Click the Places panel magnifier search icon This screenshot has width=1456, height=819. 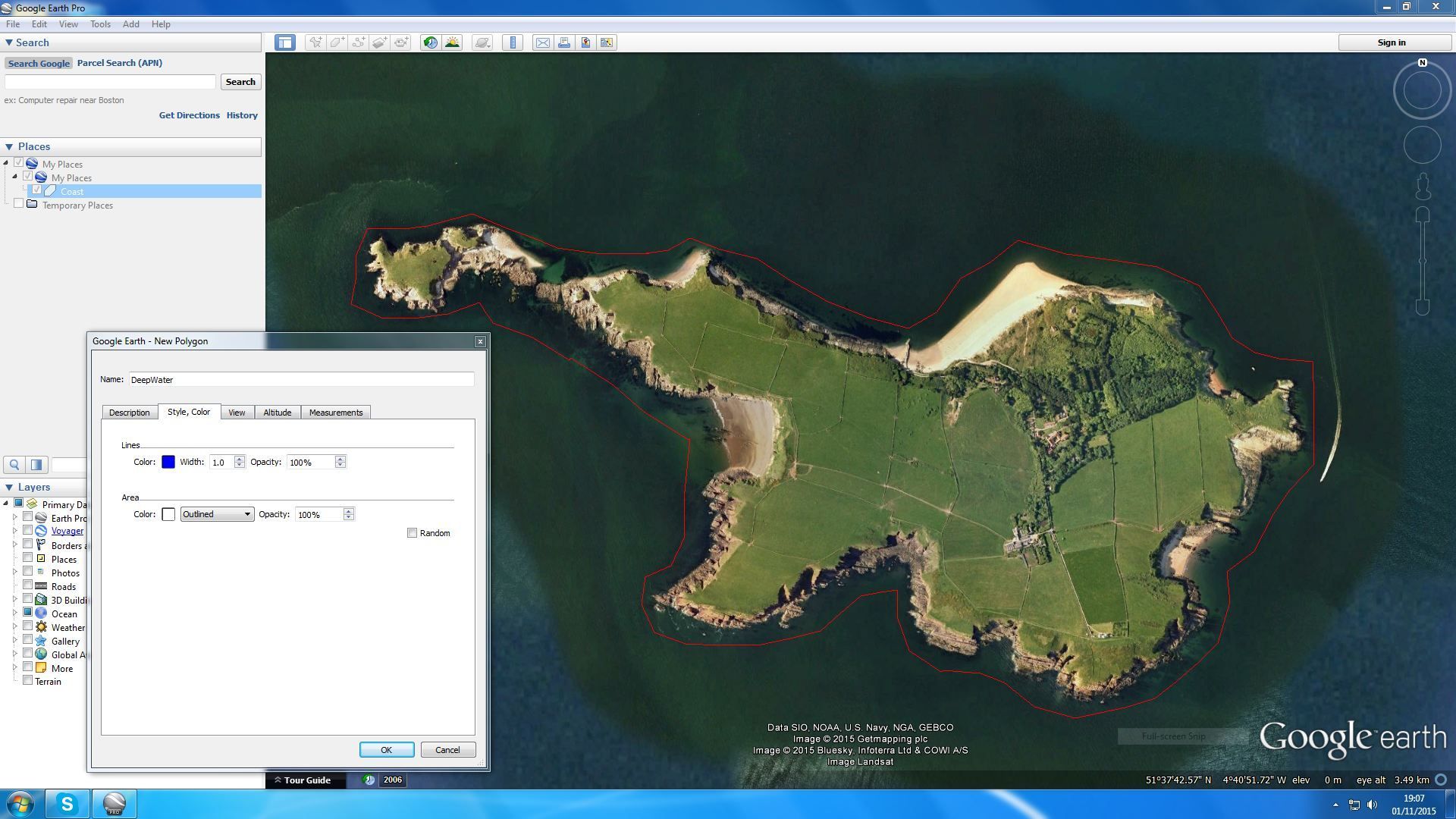[14, 465]
